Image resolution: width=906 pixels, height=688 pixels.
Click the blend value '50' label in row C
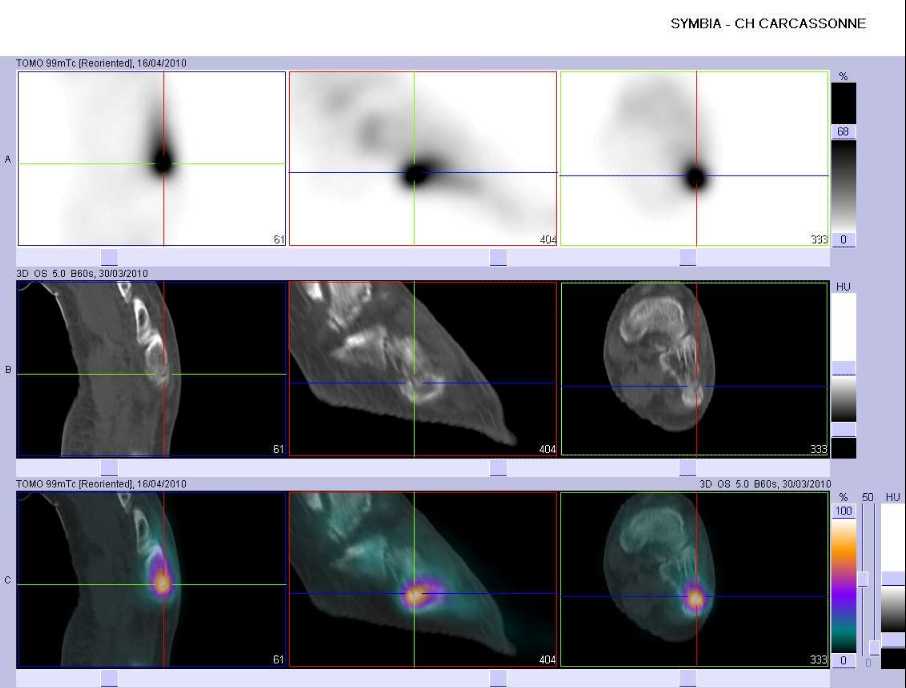click(867, 497)
